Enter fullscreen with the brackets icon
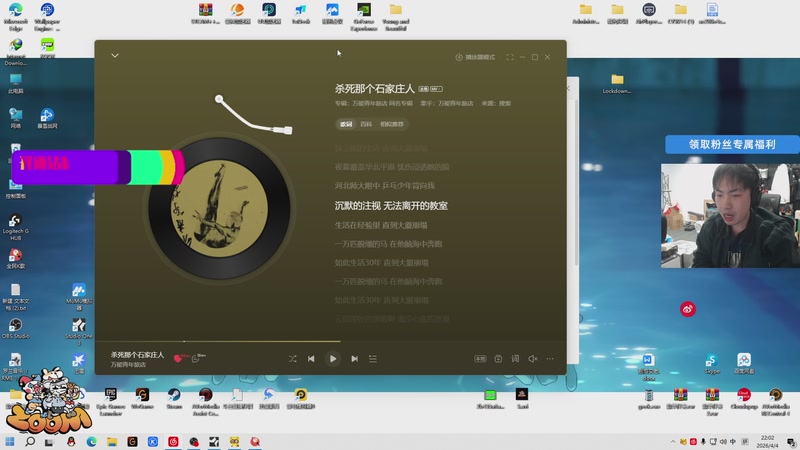The image size is (800, 450). click(510, 57)
